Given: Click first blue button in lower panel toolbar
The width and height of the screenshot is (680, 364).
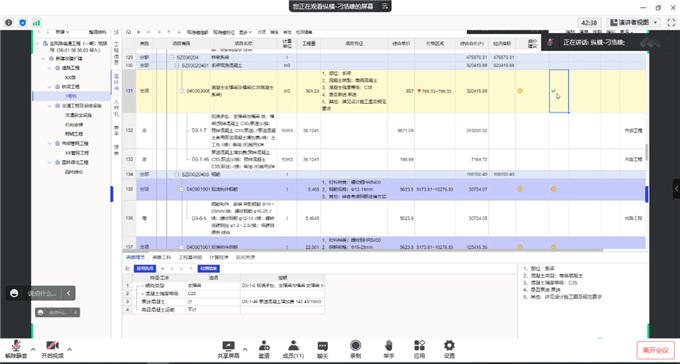Looking at the screenshot, I should pos(144,269).
